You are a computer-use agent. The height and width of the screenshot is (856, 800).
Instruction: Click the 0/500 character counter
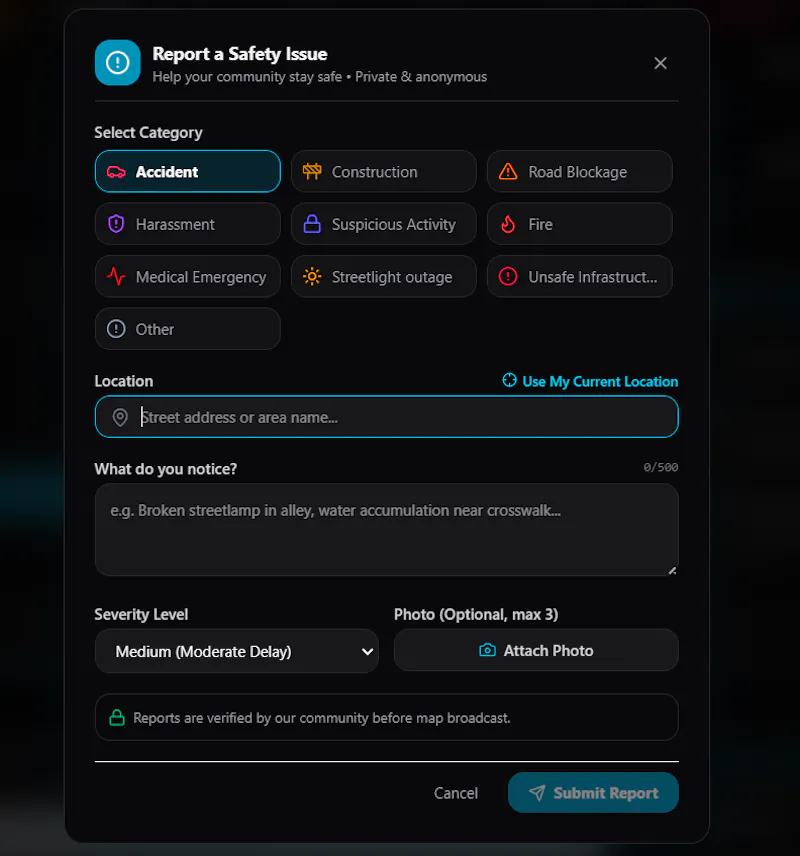tap(661, 467)
